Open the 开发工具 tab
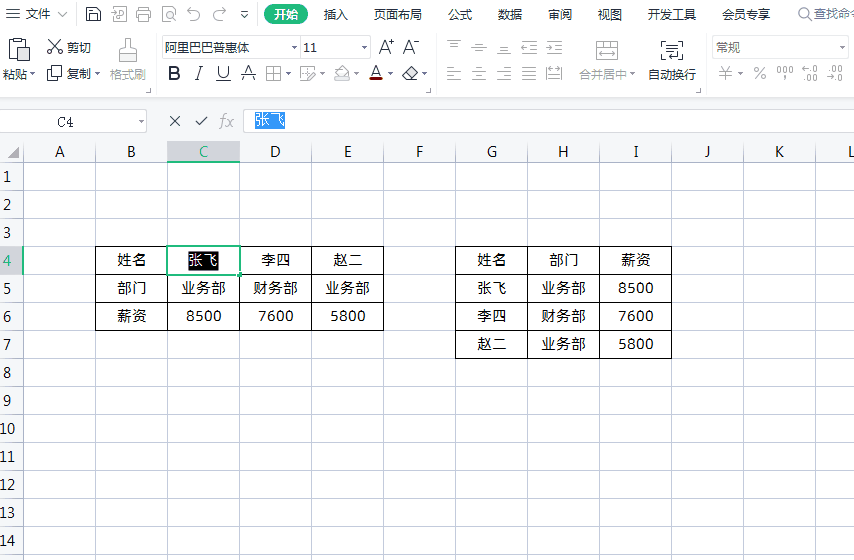Screen dimensions: 854x560 672,15
